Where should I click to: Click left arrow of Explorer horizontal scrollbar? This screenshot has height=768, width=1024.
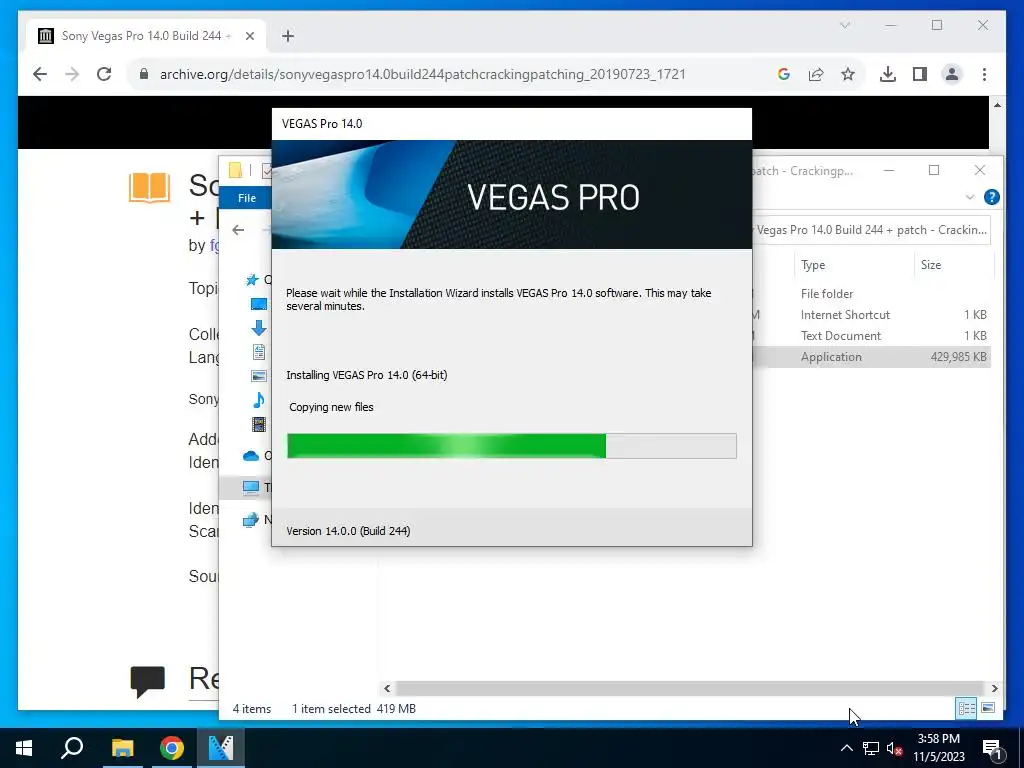[x=387, y=688]
